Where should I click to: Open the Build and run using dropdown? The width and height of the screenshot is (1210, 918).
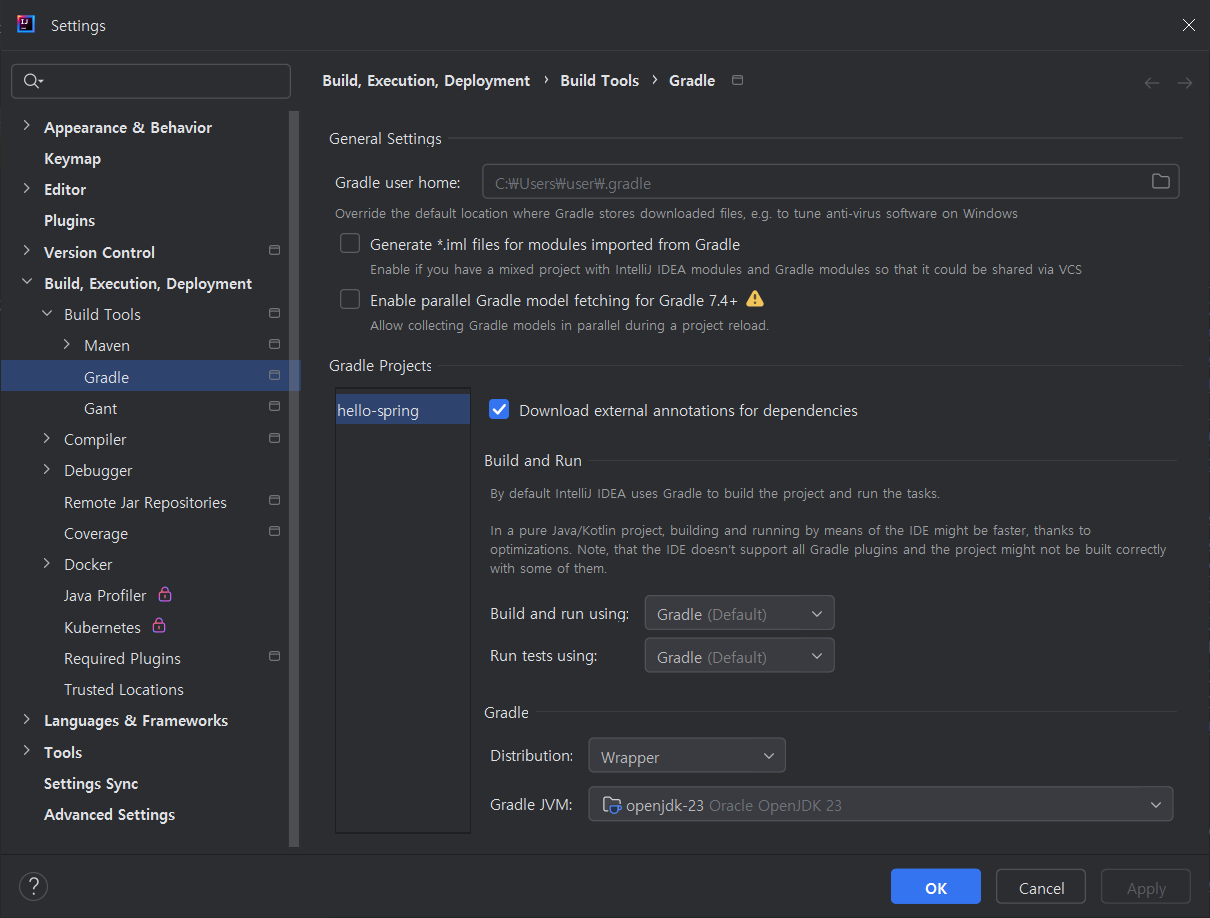739,613
